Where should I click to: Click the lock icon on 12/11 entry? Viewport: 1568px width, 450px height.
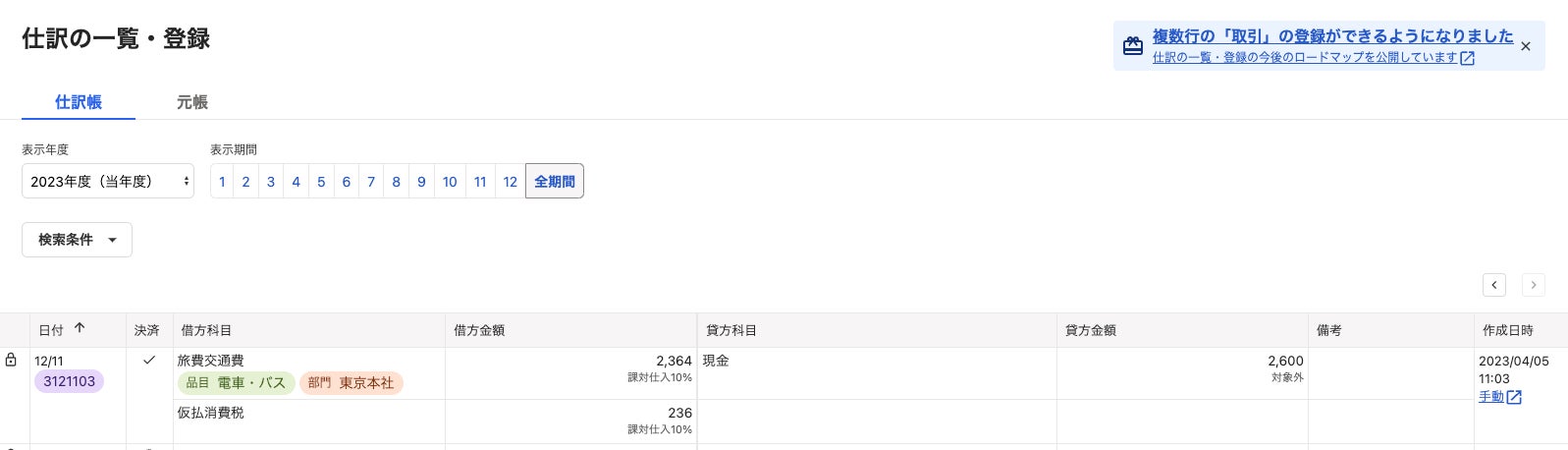pyautogui.click(x=11, y=361)
